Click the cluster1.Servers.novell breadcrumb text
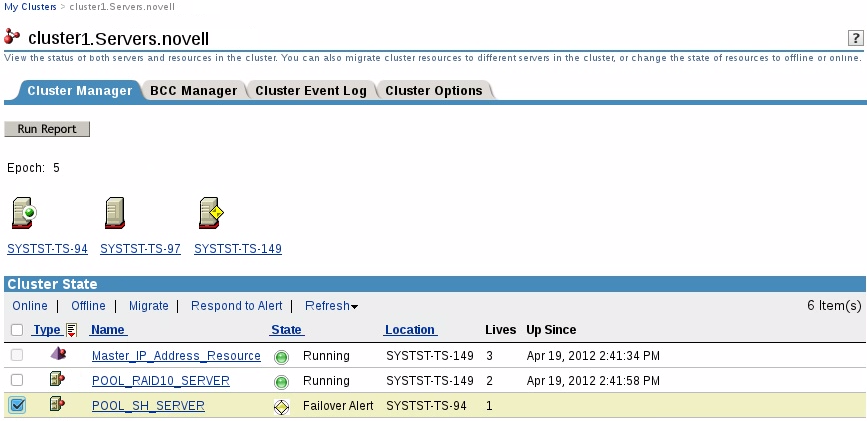The image size is (867, 421). click(122, 7)
